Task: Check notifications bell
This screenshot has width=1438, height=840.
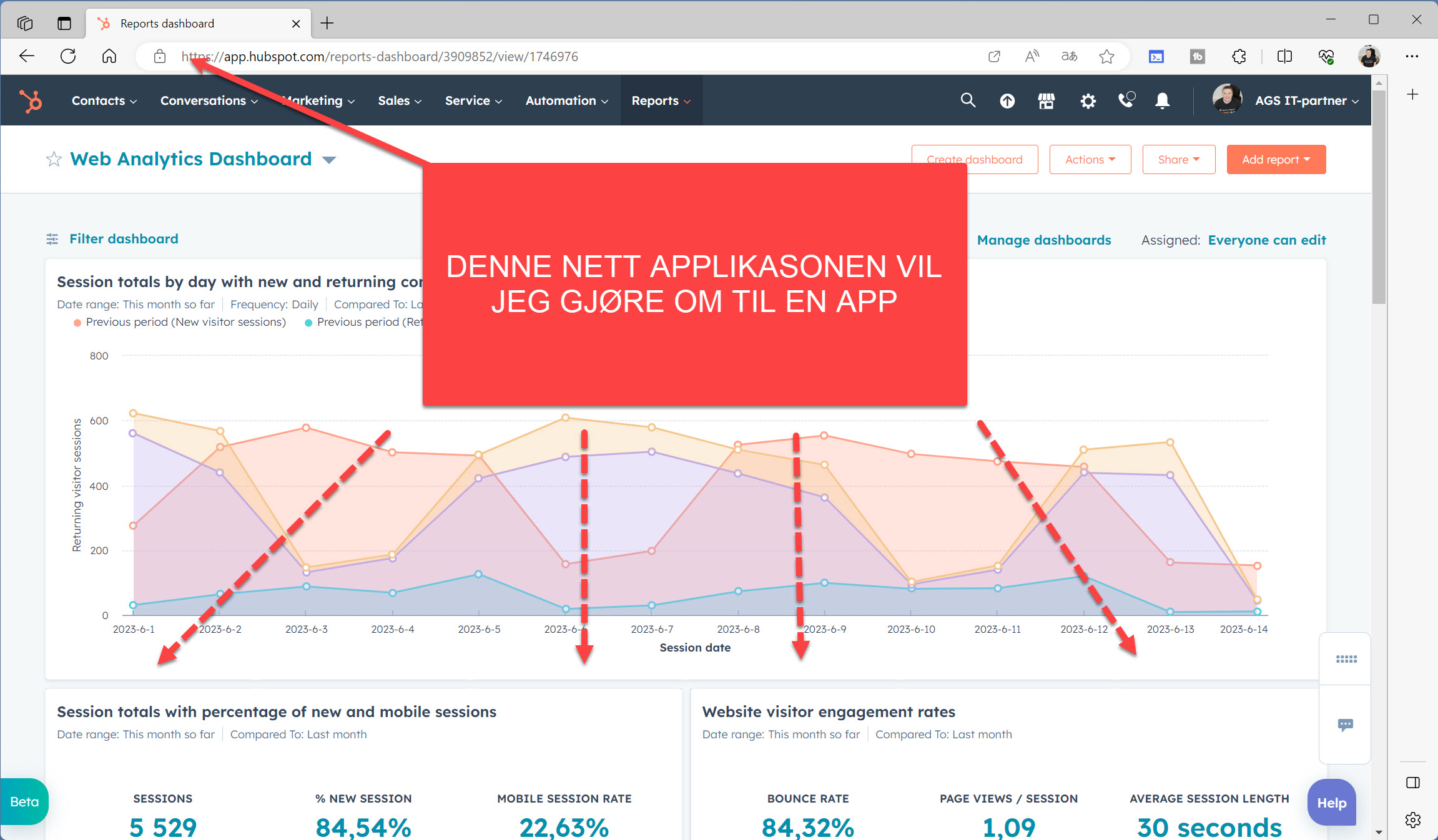Action: click(x=1163, y=100)
